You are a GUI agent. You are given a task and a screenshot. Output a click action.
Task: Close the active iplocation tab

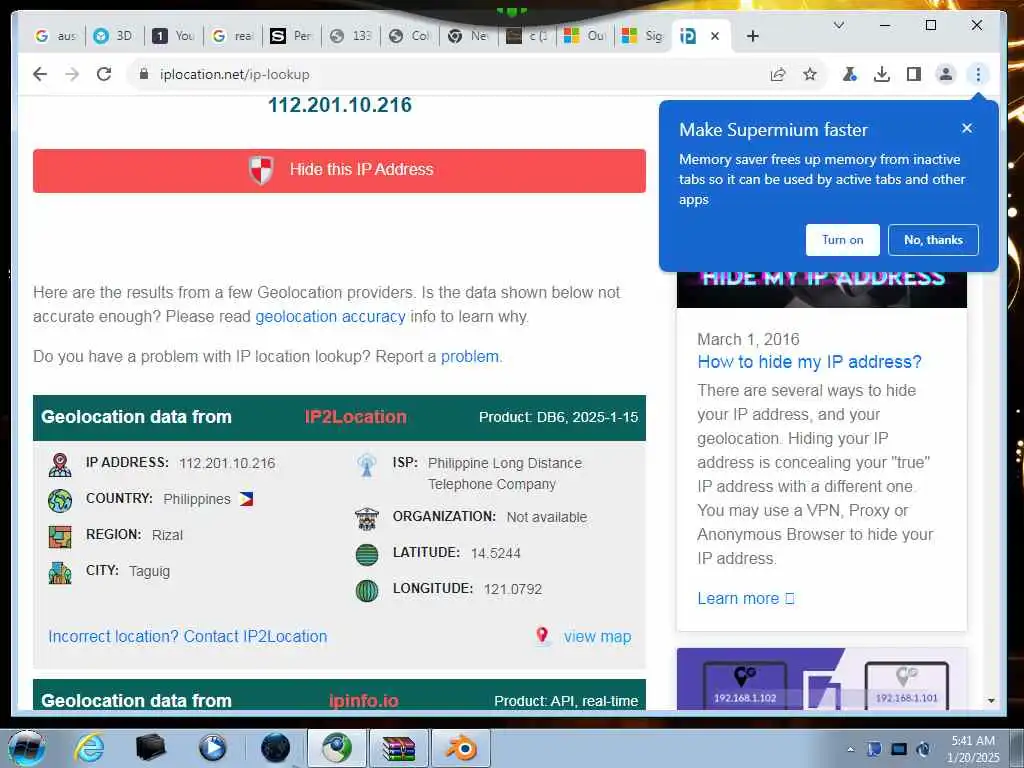(x=715, y=37)
